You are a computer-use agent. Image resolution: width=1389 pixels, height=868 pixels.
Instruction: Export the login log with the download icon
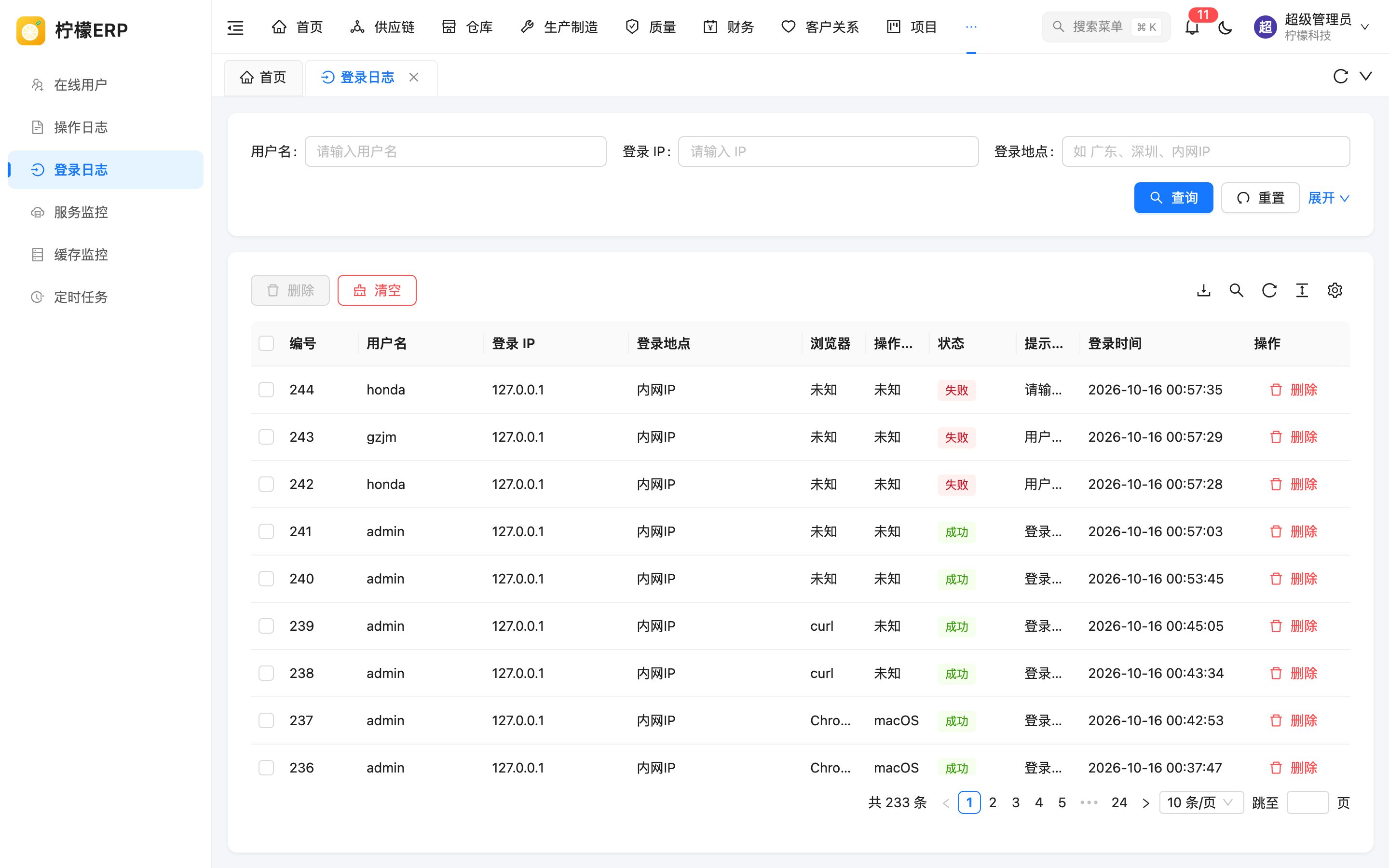[x=1204, y=290]
